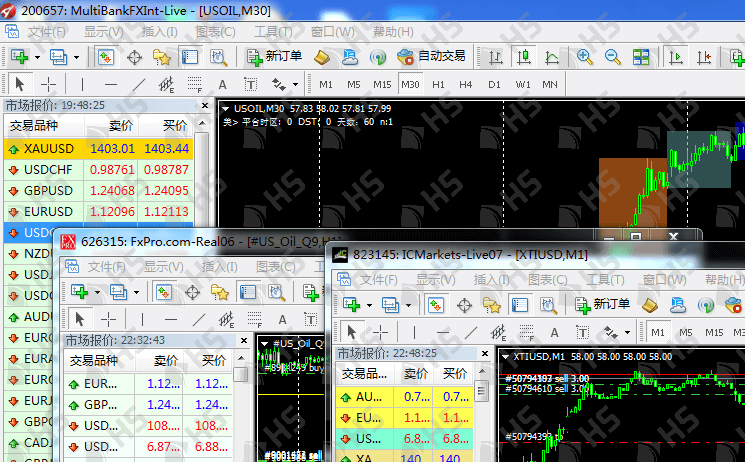The width and height of the screenshot is (745, 462).
Task: Click teal shaded session box on USOIL chart
Action: tap(698, 160)
